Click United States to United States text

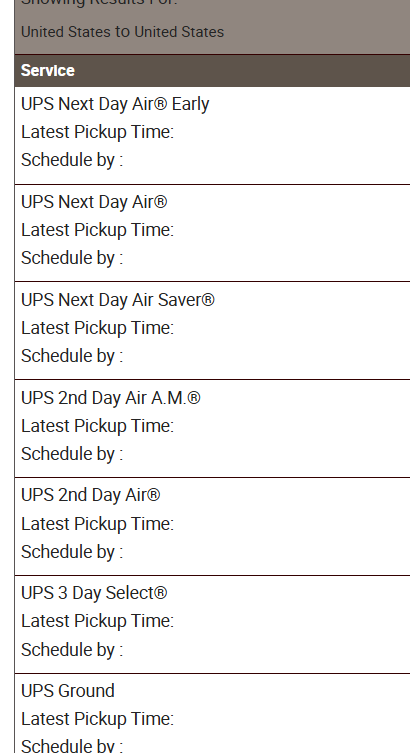pos(122,32)
